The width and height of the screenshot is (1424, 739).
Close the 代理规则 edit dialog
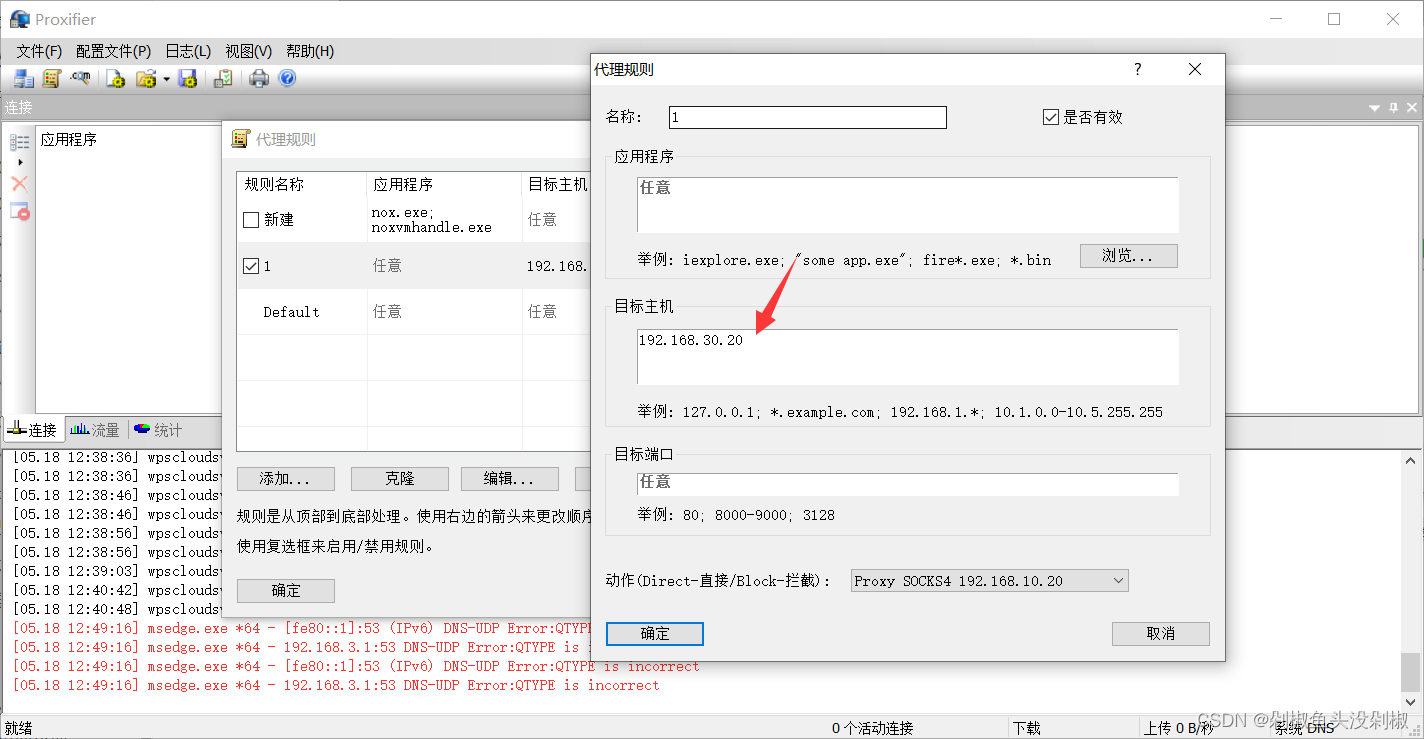coord(1194,69)
